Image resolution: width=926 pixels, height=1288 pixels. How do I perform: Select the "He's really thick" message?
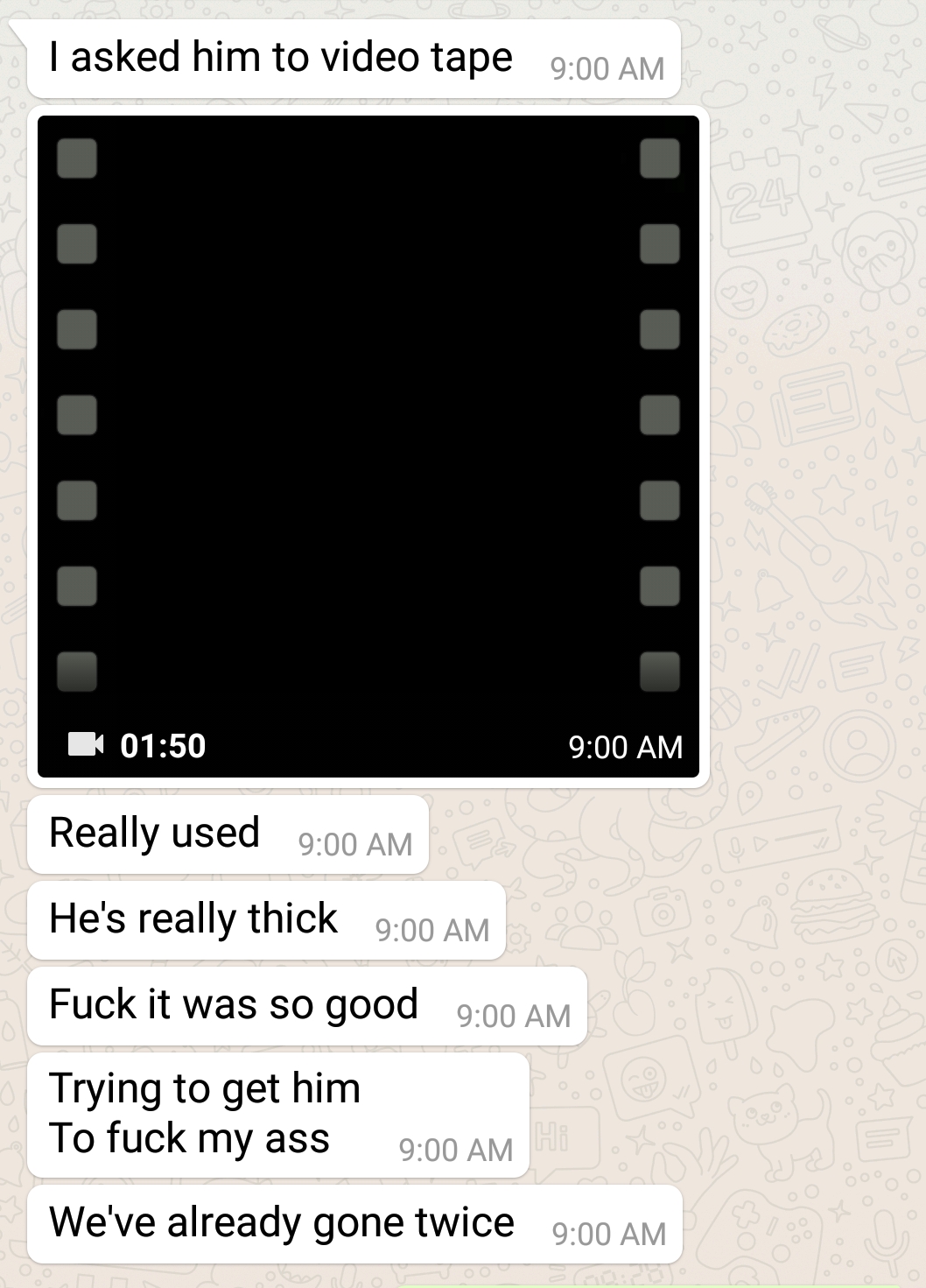pyautogui.click(x=267, y=920)
